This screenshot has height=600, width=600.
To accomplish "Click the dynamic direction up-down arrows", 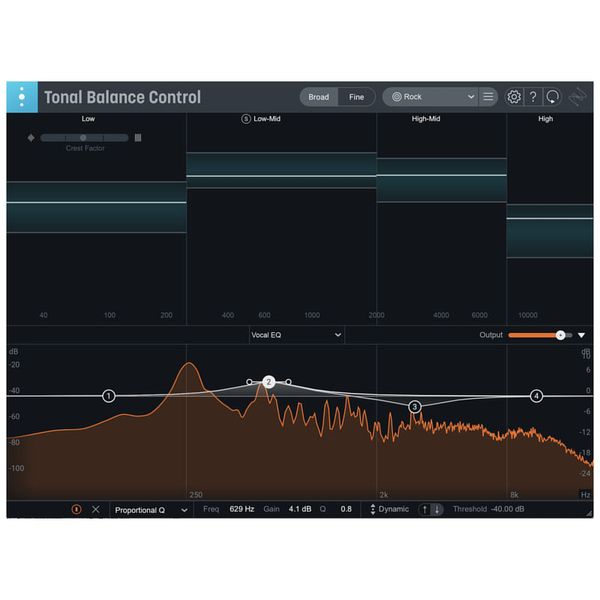I will click(x=431, y=509).
